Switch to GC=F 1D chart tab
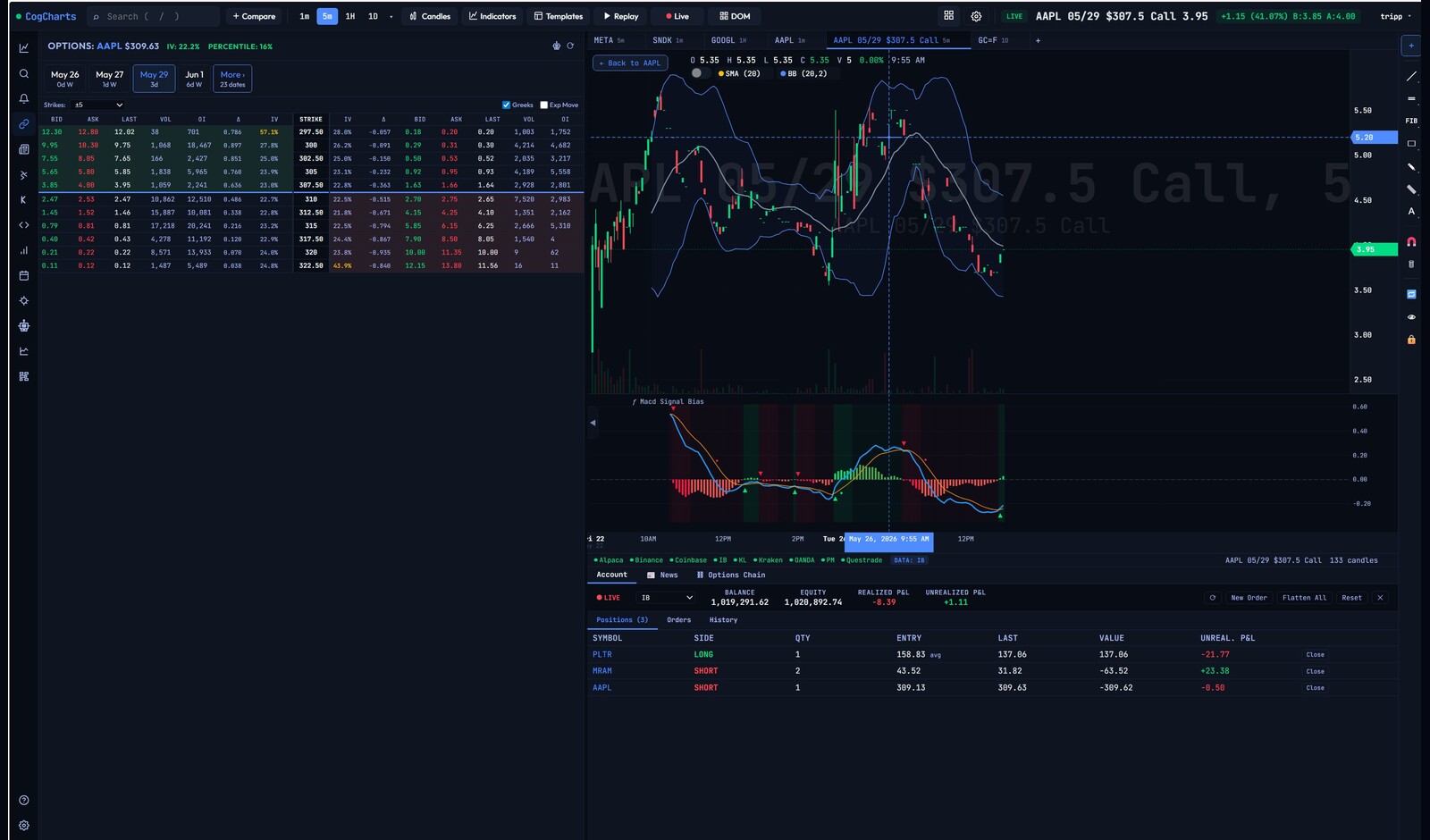The image size is (1430, 840). pos(993,40)
